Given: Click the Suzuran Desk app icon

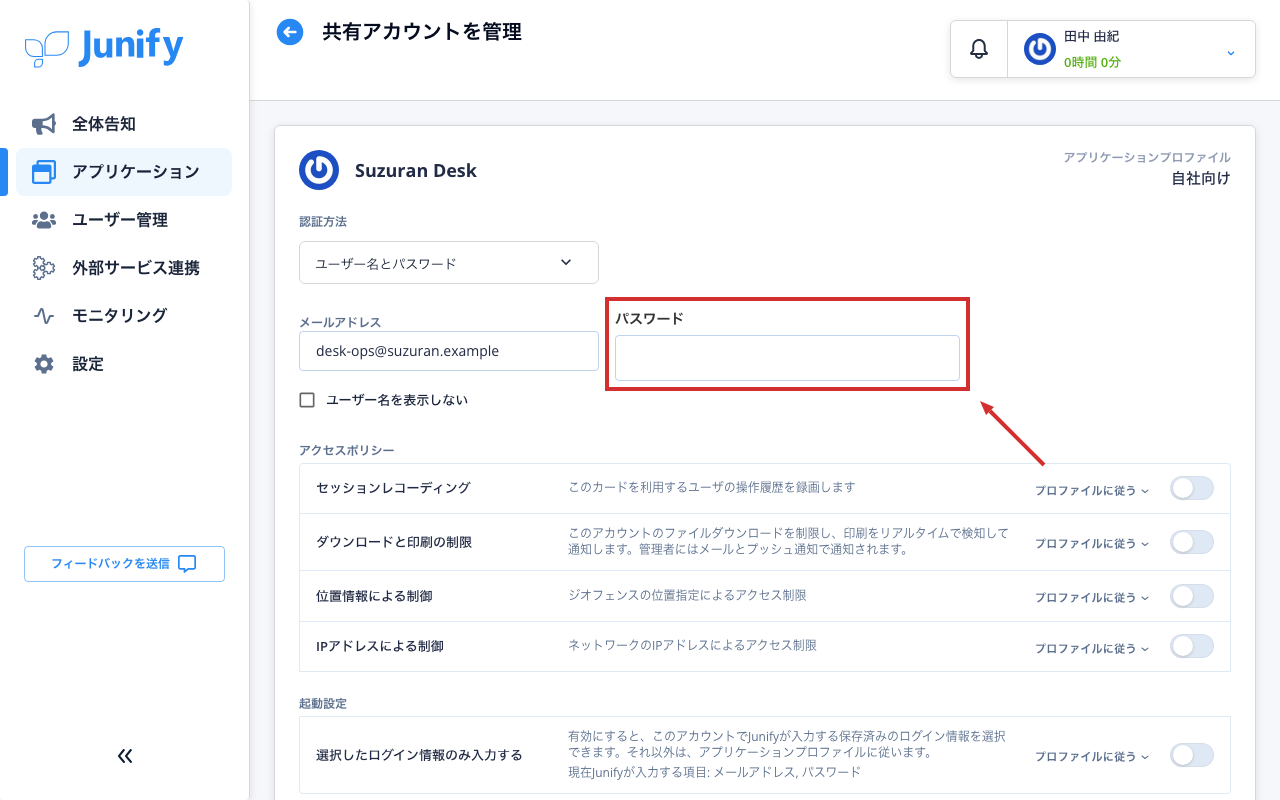Looking at the screenshot, I should point(319,170).
